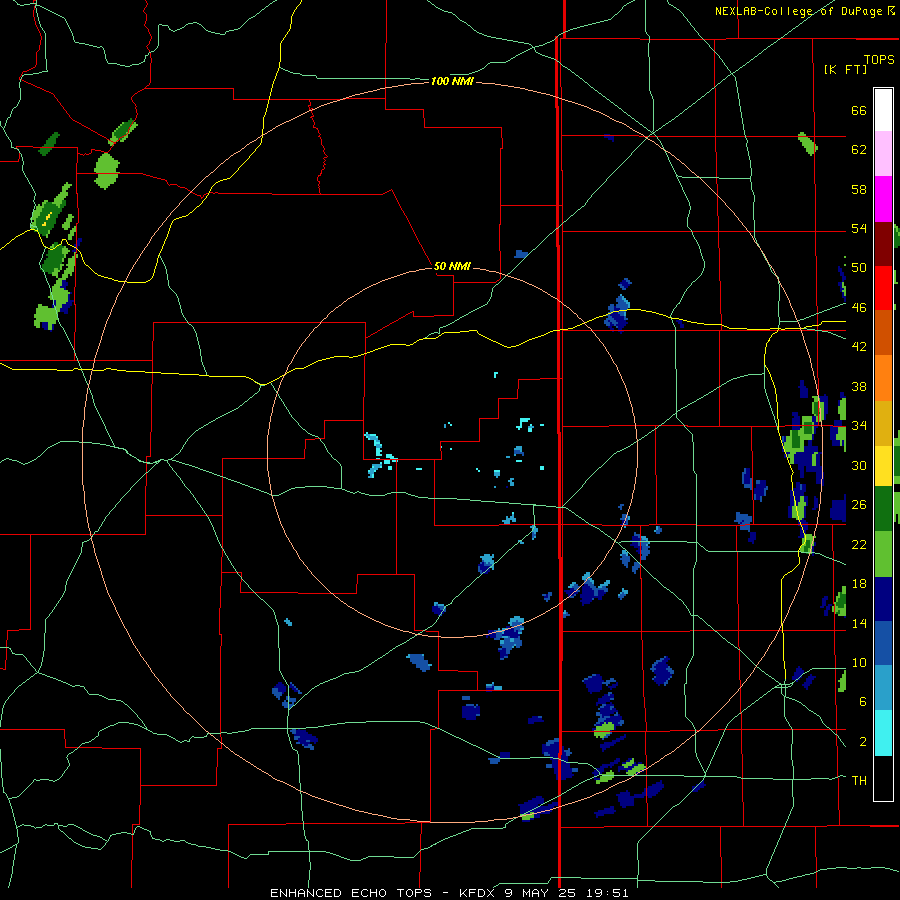Pick the medium blue legend swatch
The image size is (900, 900).
[883, 643]
